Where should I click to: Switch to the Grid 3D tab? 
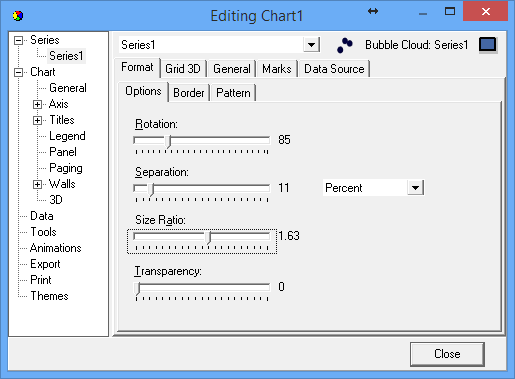[x=183, y=69]
